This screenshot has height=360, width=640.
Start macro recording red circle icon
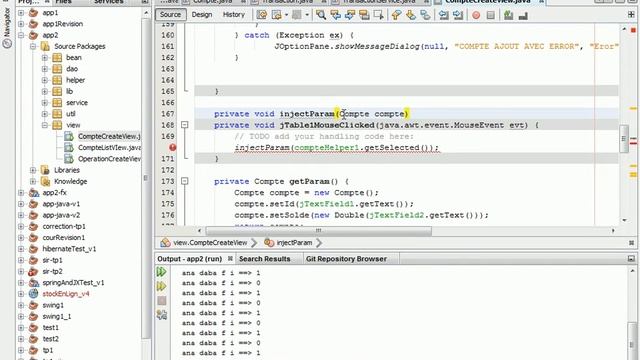pyautogui.click(x=476, y=16)
